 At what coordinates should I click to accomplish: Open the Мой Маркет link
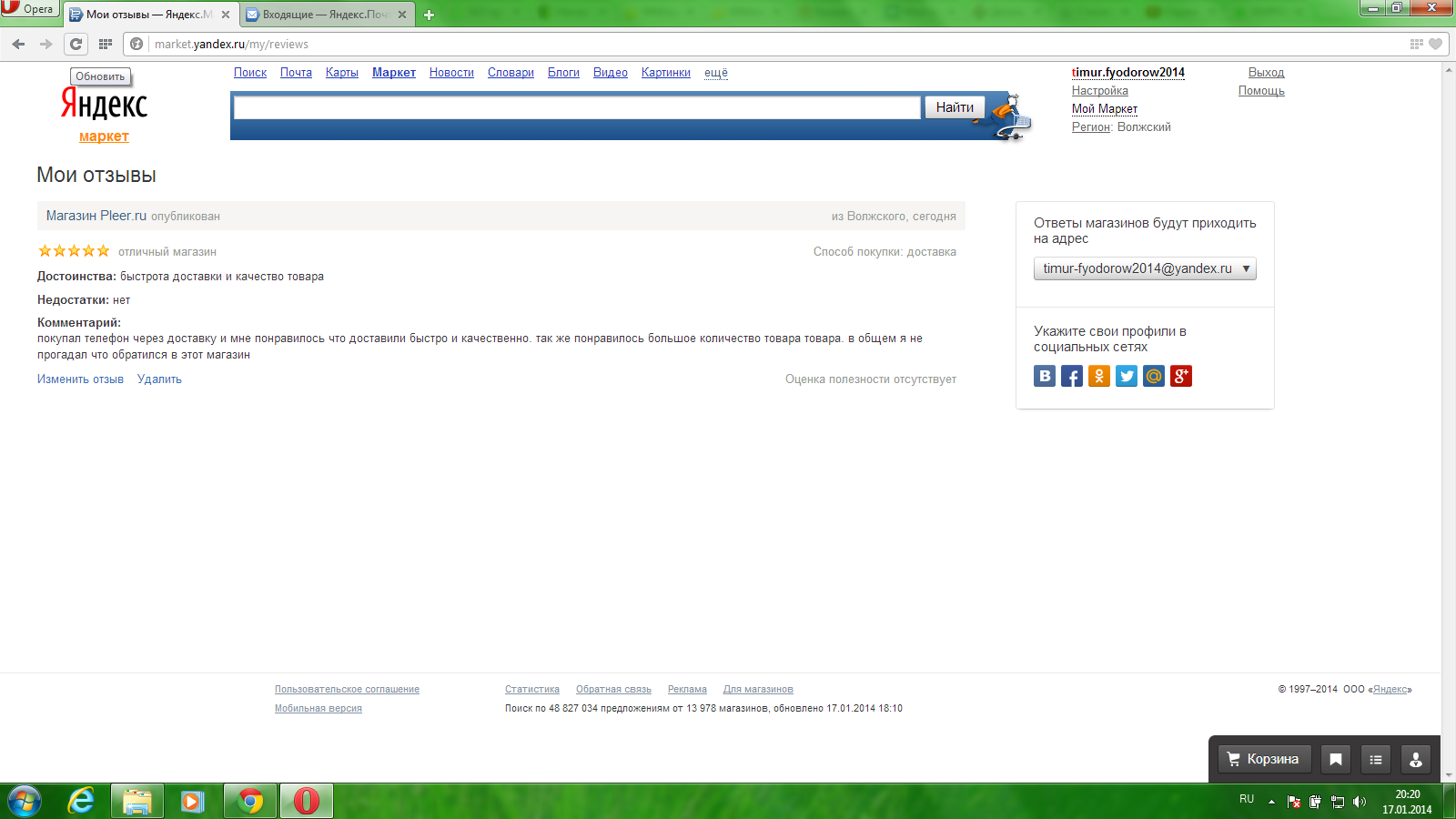[1105, 109]
